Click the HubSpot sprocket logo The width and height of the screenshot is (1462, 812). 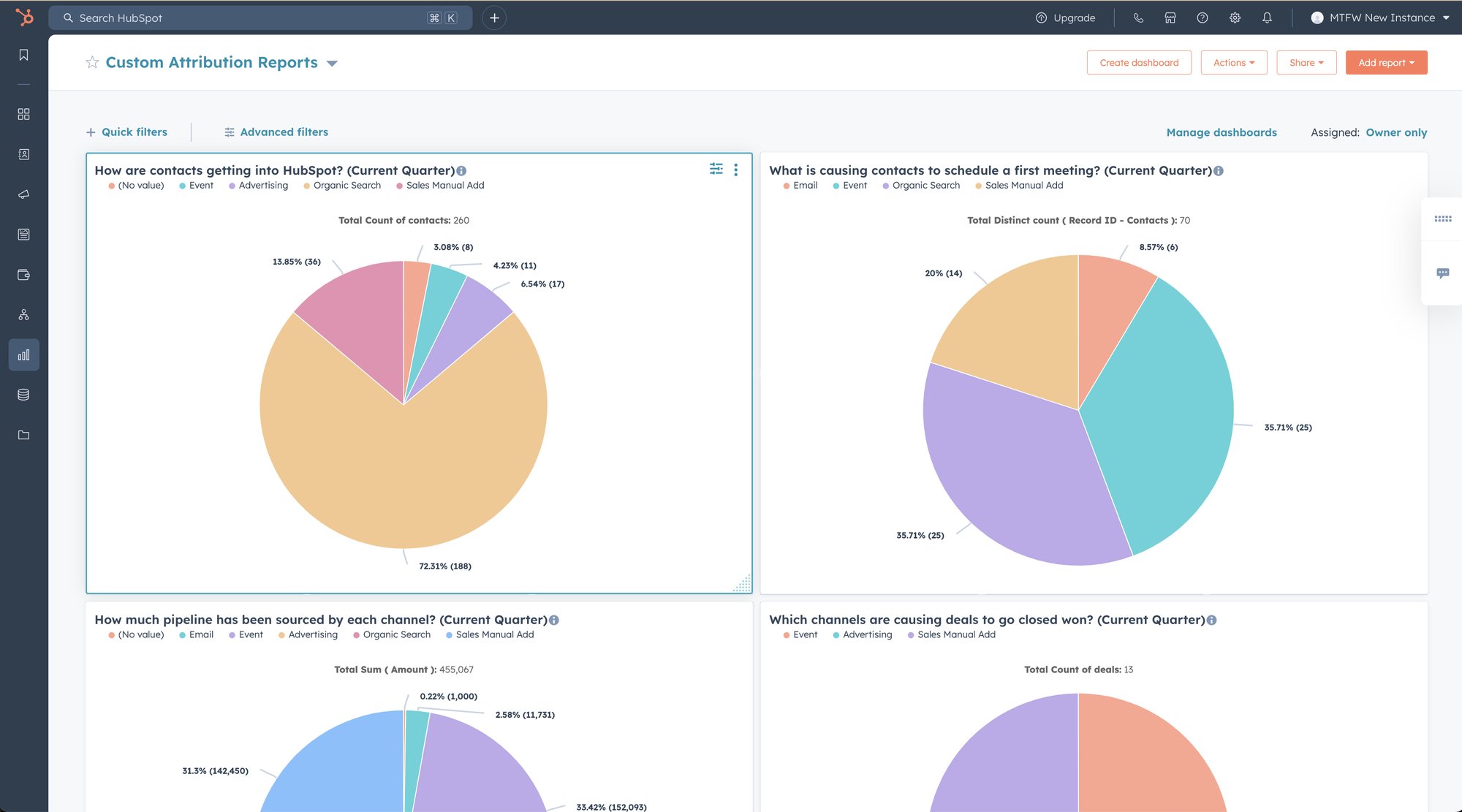pos(24,17)
